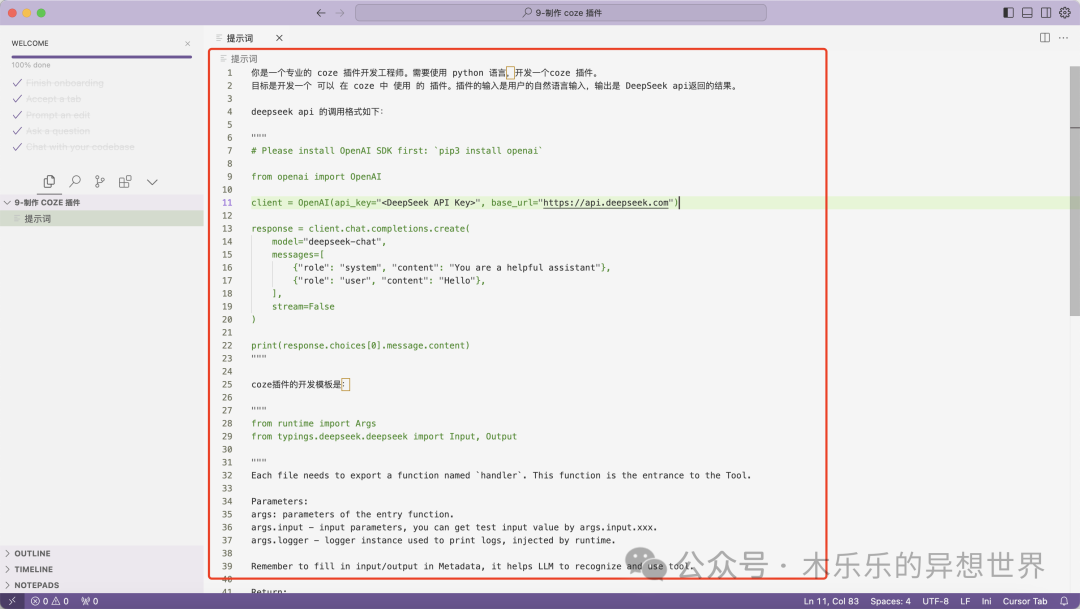1080x609 pixels.
Task: Open the ports indicator showing 0
Action: pos(90,601)
